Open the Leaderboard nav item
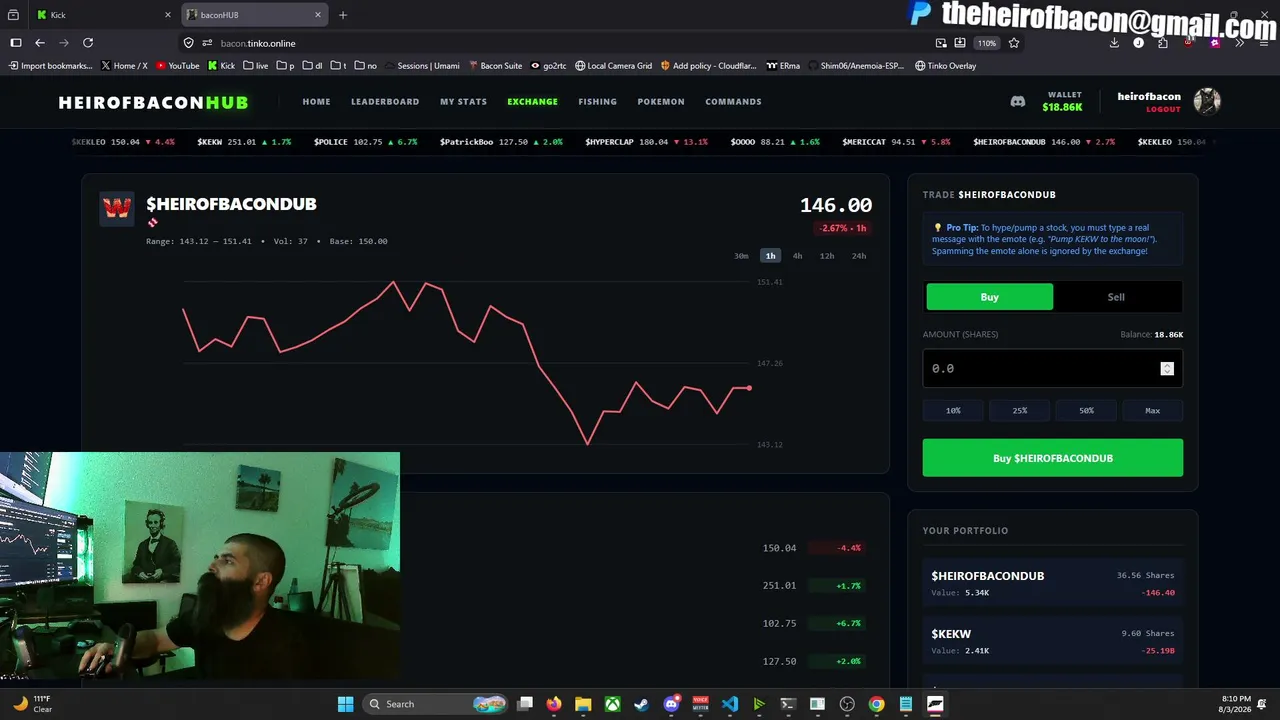This screenshot has height=720, width=1280. click(x=385, y=102)
